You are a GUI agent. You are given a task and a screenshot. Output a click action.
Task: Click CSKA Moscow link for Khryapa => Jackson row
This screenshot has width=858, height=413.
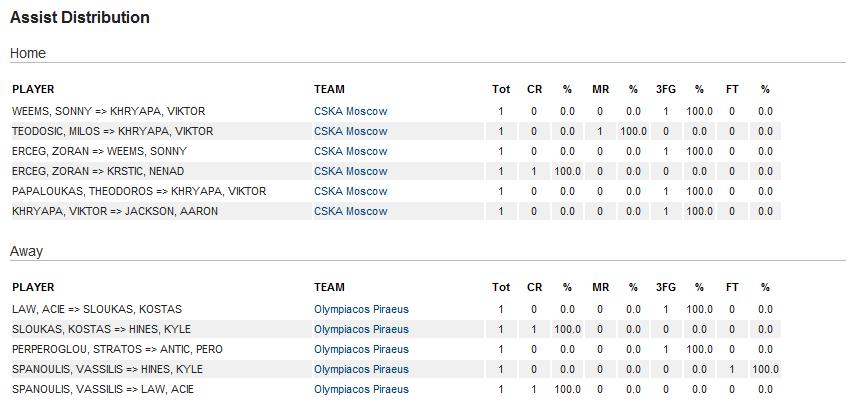[x=350, y=211]
